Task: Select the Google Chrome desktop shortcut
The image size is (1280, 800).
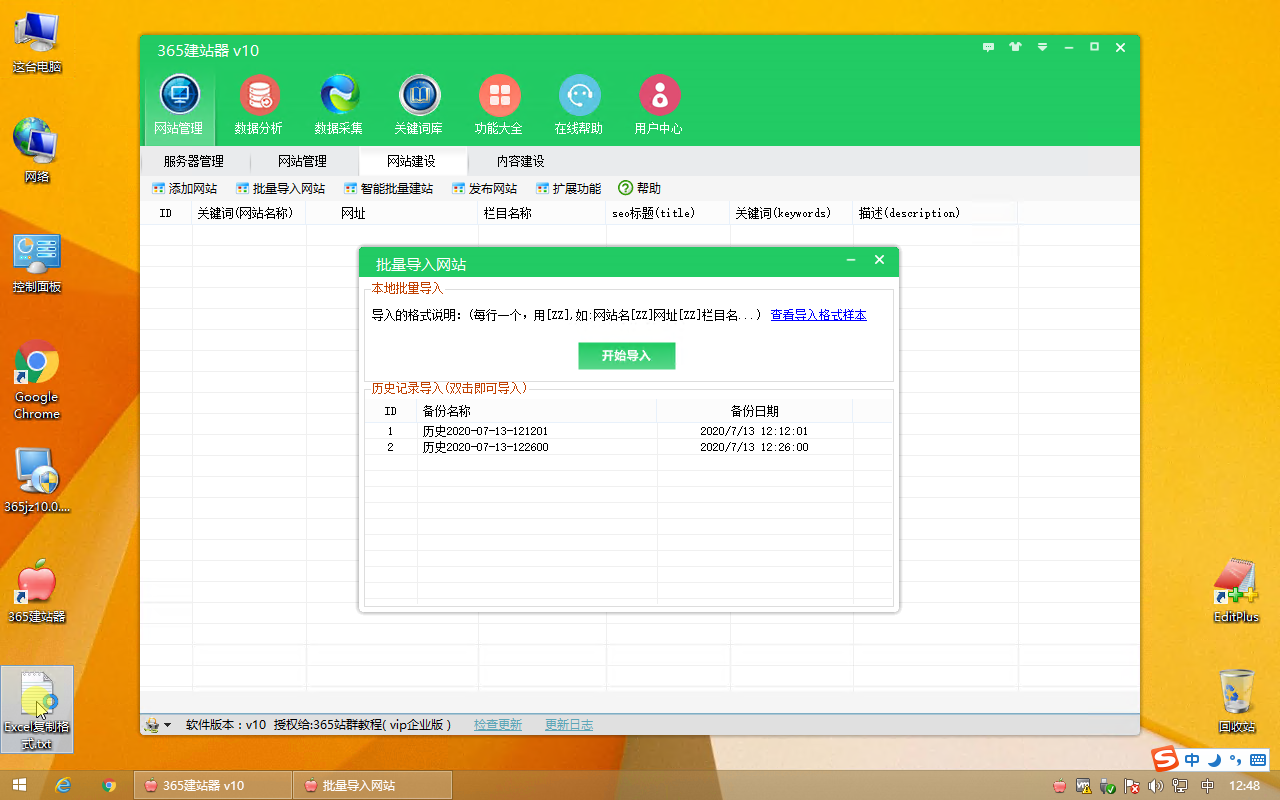Action: (x=37, y=381)
